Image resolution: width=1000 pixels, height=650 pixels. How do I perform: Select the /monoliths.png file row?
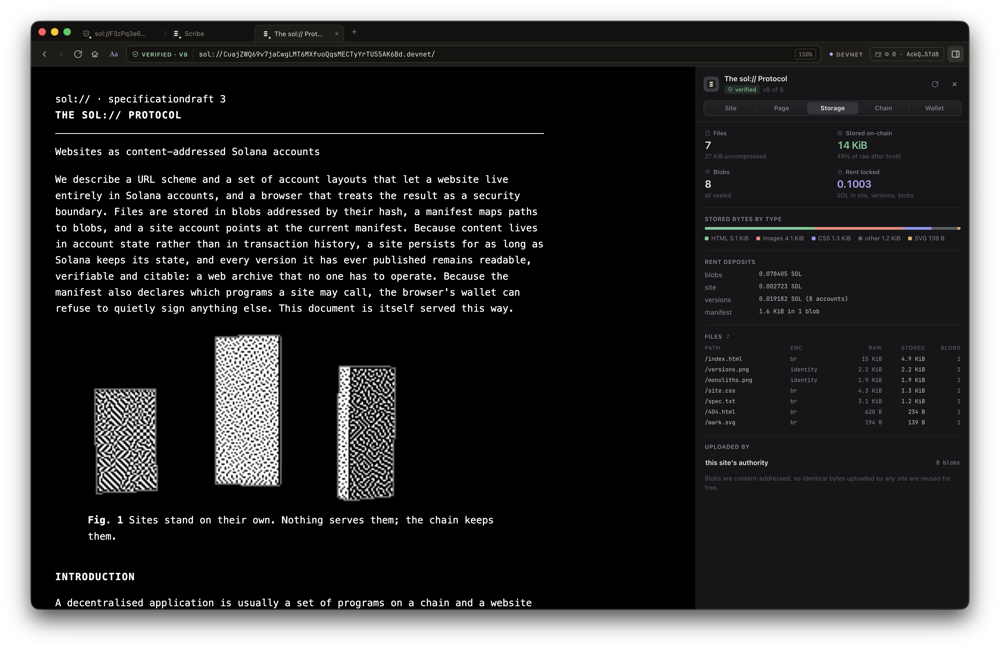pyautogui.click(x=832, y=380)
